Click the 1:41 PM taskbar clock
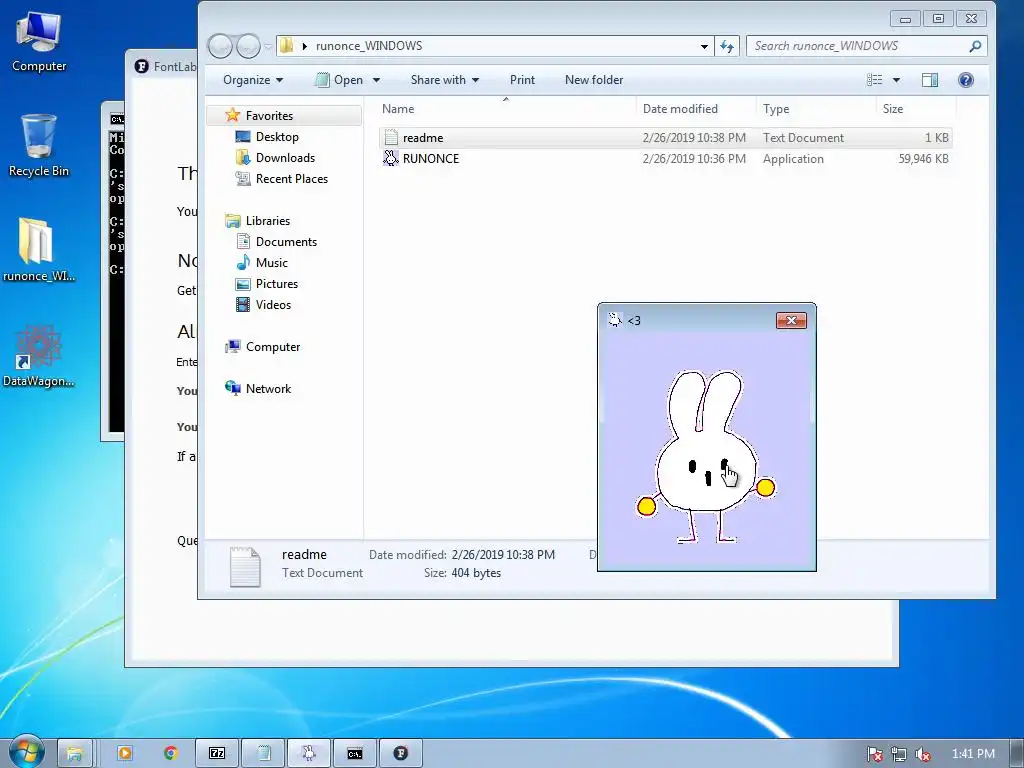This screenshot has width=1024, height=768. pos(973,754)
